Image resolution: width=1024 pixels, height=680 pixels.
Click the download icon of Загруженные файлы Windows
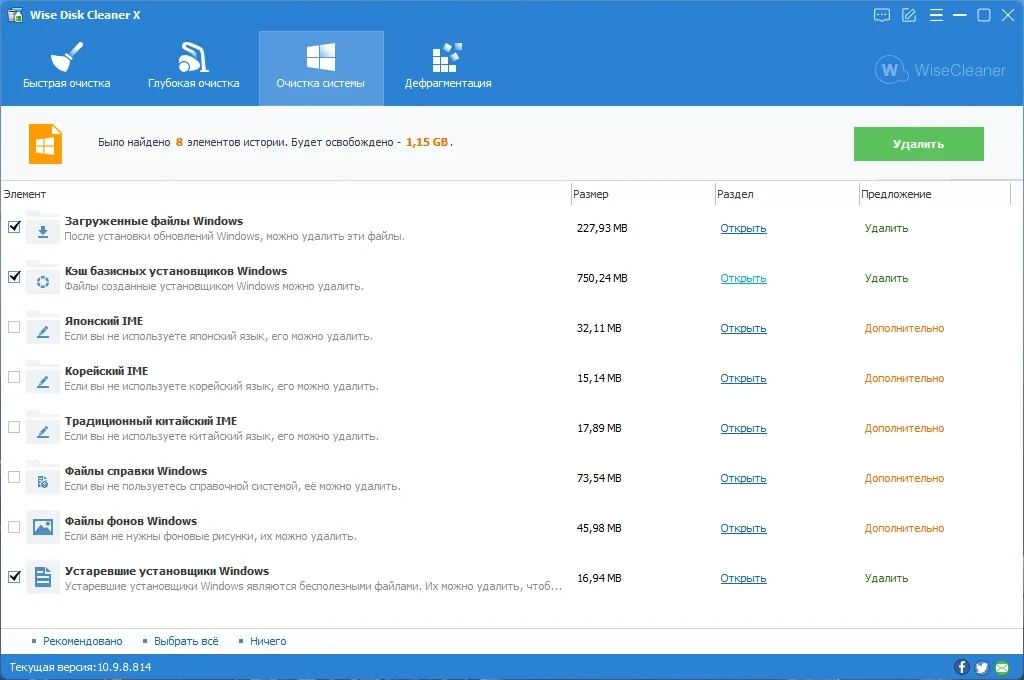(43, 228)
